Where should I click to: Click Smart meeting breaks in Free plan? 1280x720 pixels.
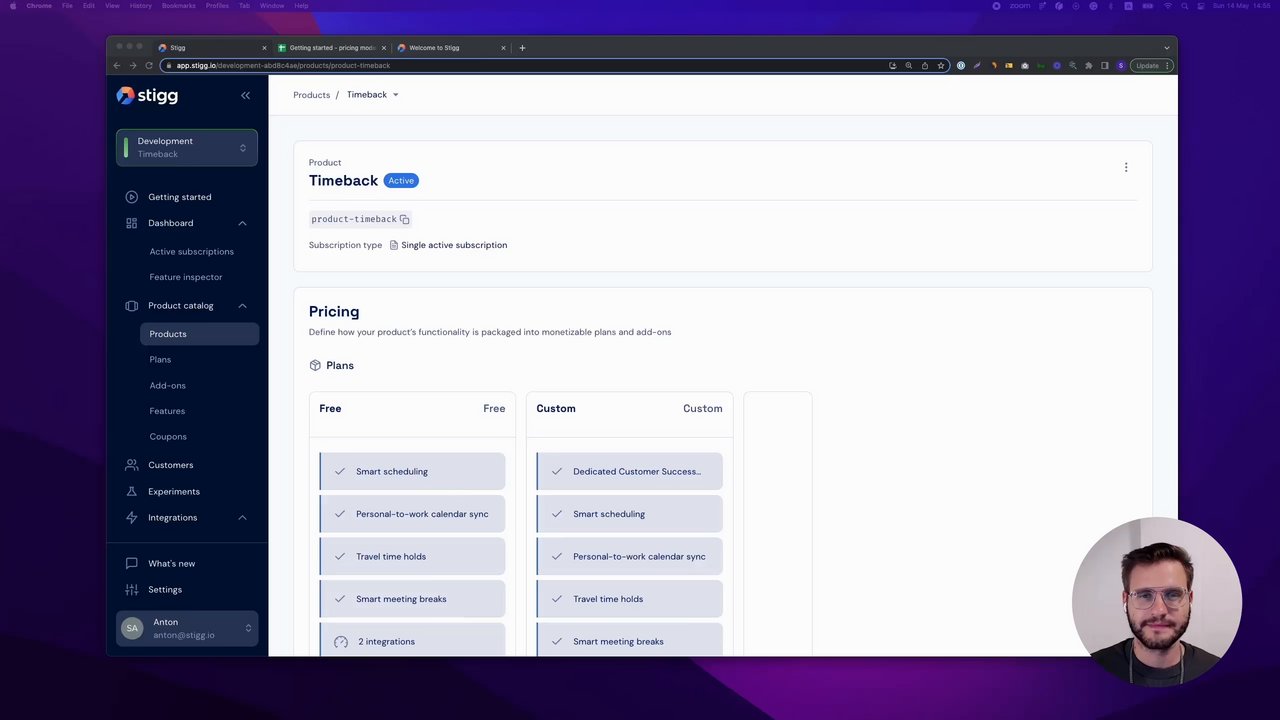pos(412,599)
